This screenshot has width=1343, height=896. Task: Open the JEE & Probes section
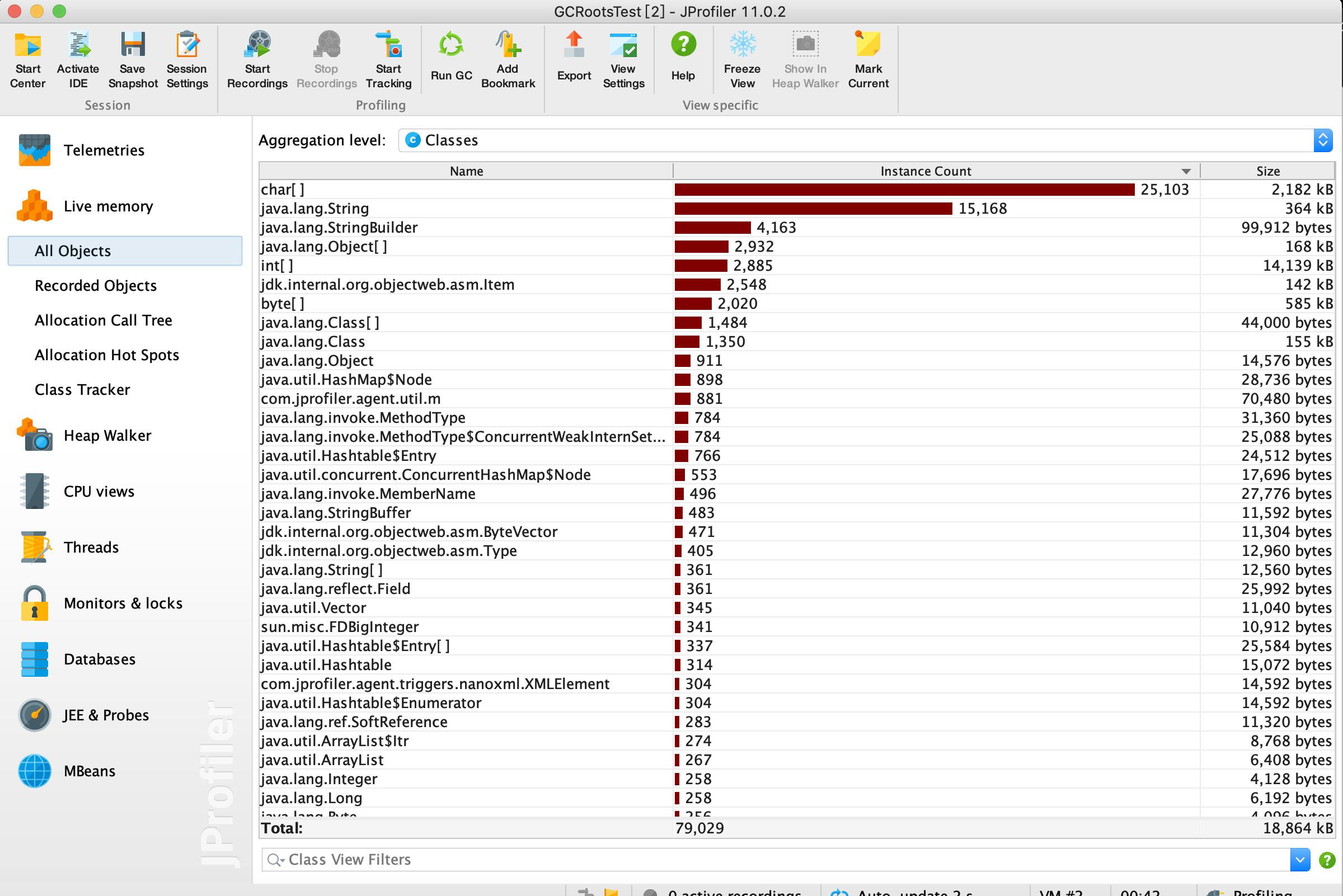[x=83, y=715]
